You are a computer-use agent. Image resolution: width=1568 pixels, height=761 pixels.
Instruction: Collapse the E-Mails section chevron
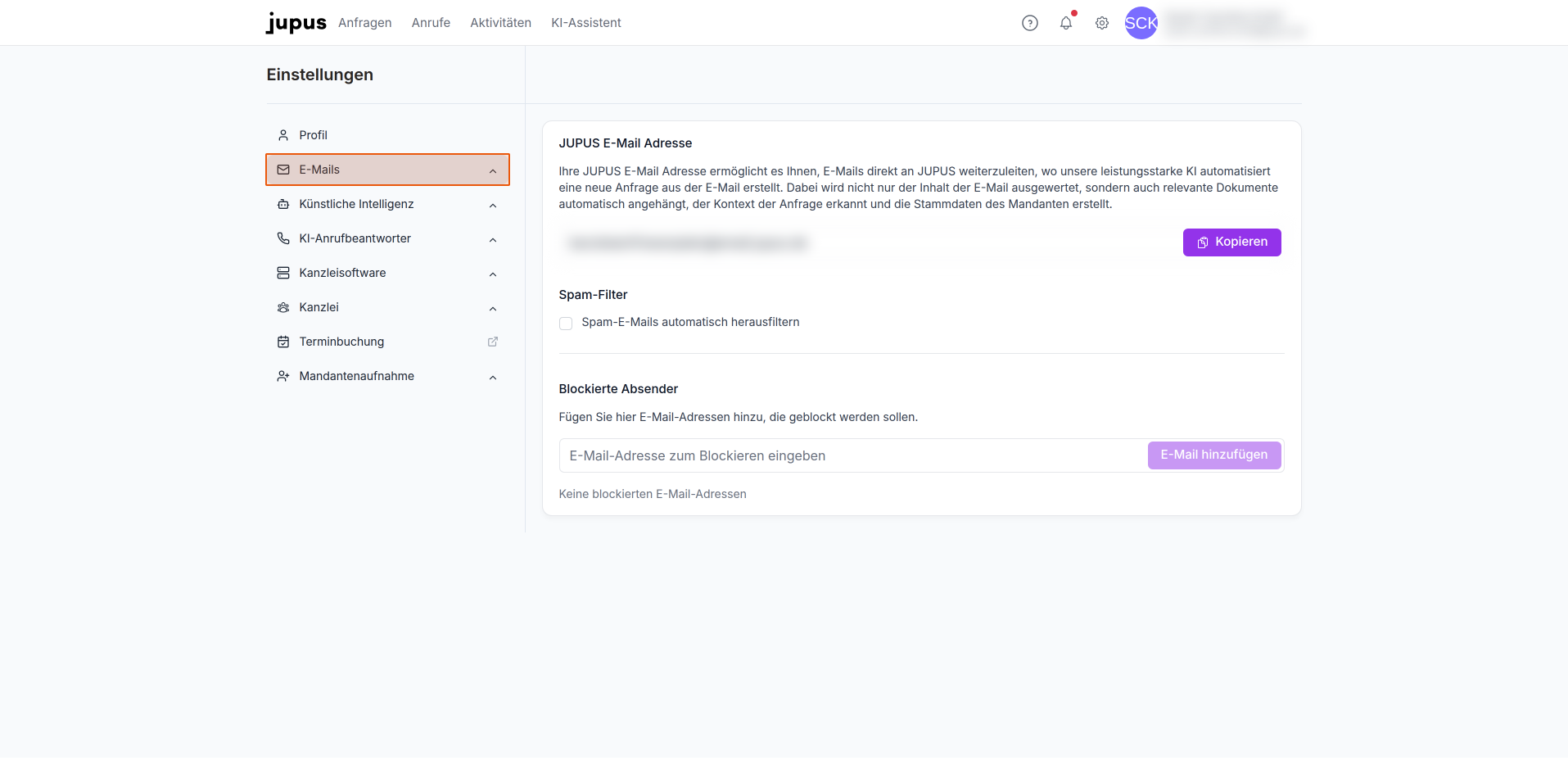(x=493, y=170)
